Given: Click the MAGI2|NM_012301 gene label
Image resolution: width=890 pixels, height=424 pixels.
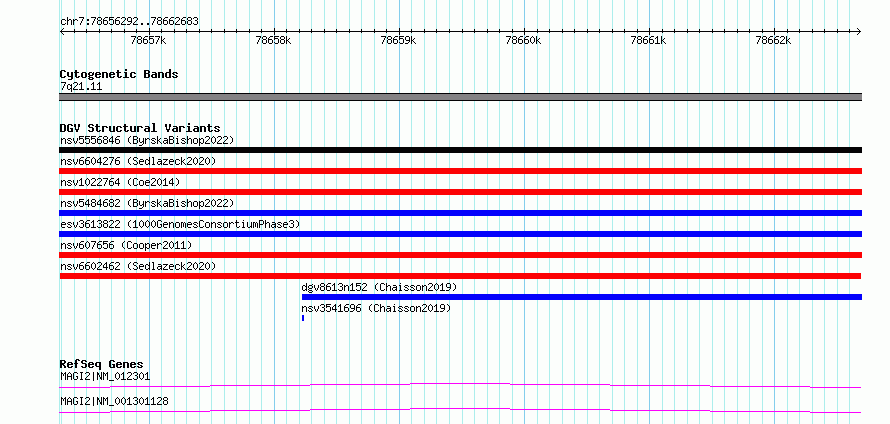Looking at the screenshot, I should pos(105,376).
